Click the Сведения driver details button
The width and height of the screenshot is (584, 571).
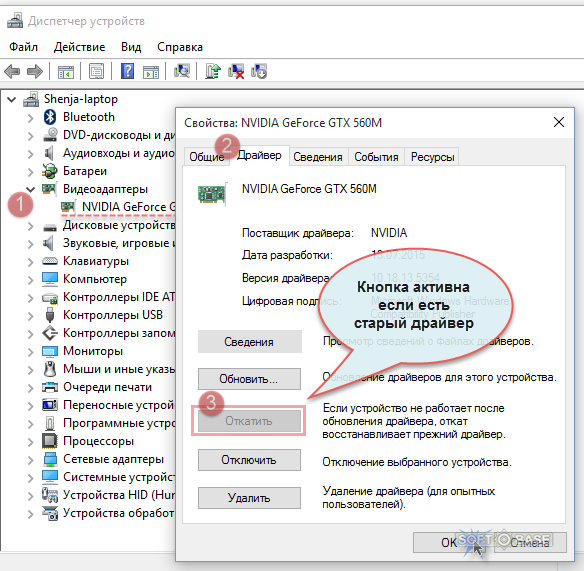click(x=249, y=342)
